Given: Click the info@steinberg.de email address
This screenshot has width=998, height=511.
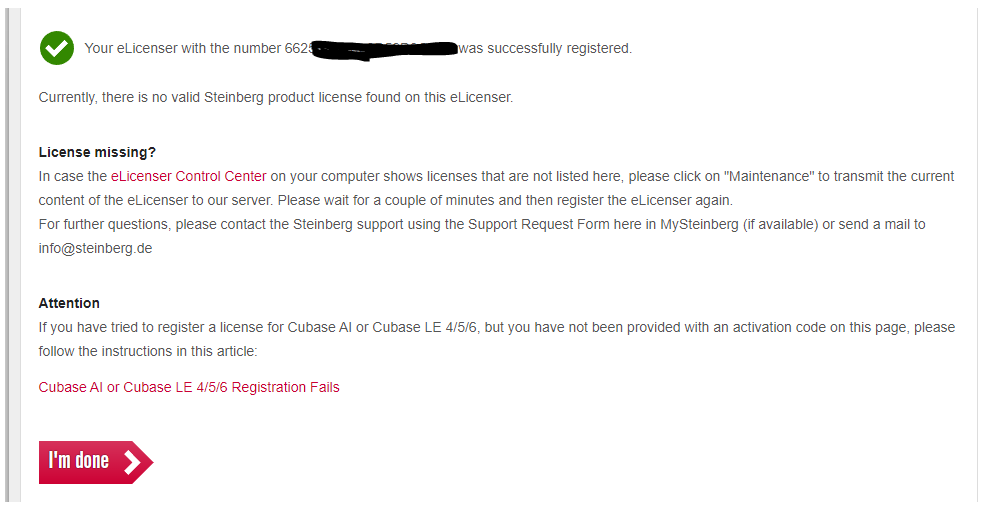Looking at the screenshot, I should tap(95, 248).
